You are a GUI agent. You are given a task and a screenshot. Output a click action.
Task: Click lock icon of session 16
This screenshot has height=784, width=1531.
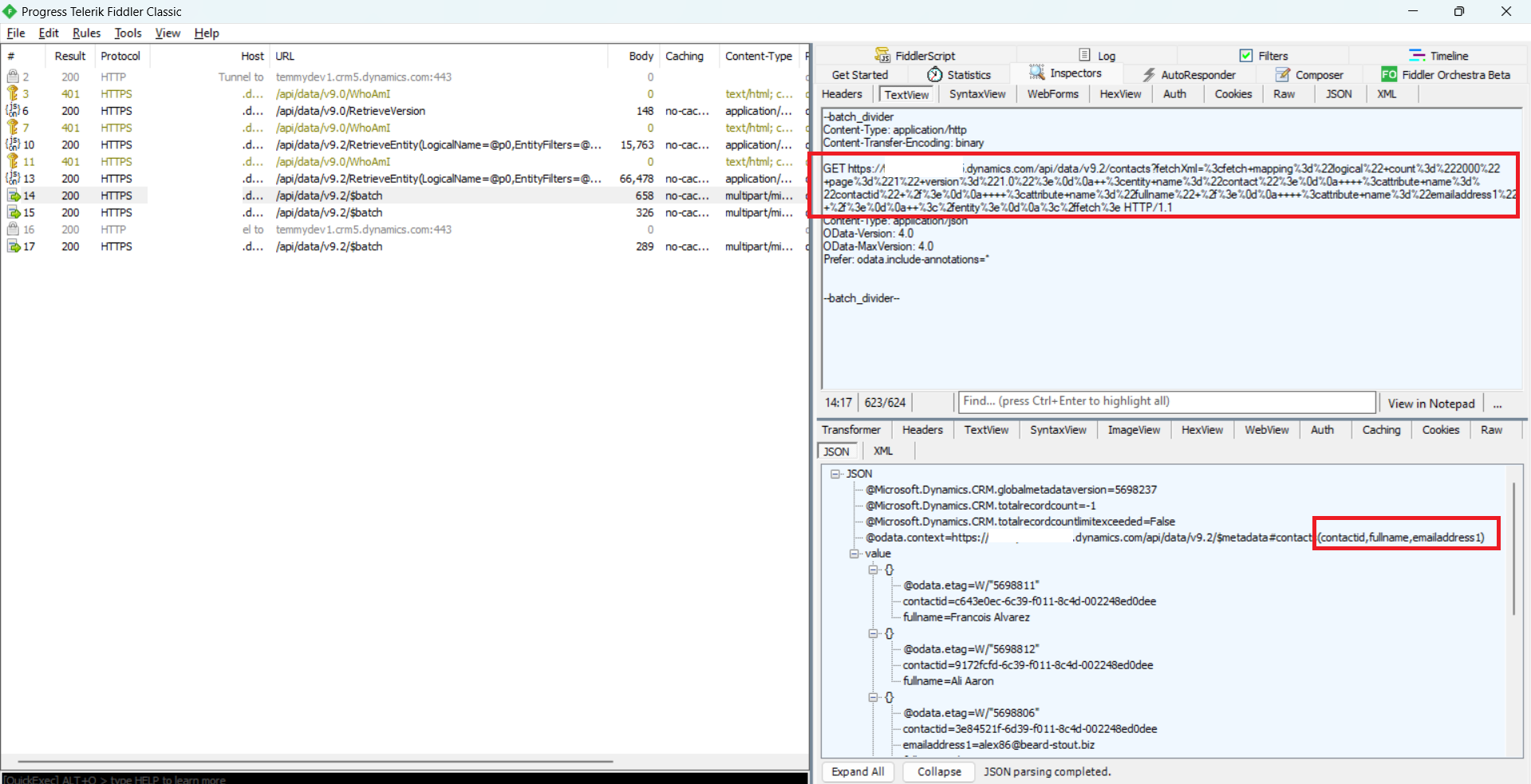(x=13, y=229)
